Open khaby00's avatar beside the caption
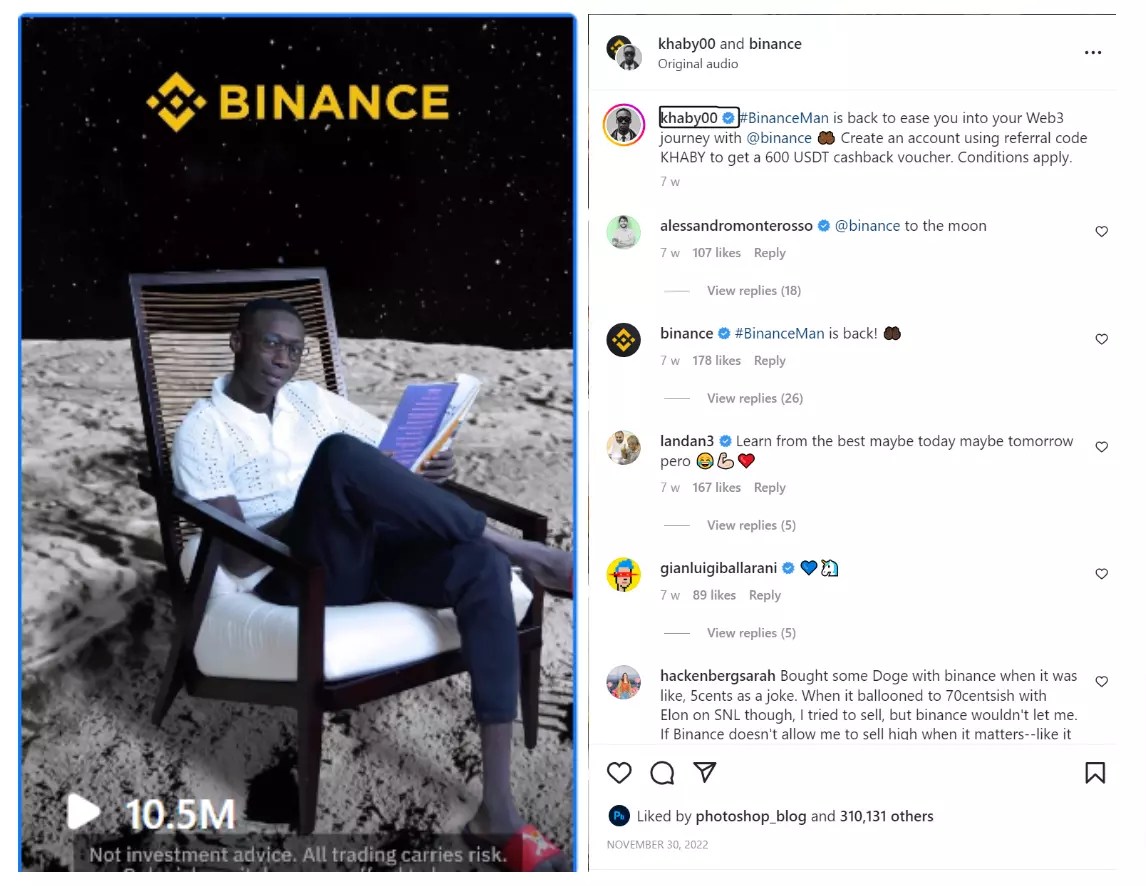 [x=623, y=125]
